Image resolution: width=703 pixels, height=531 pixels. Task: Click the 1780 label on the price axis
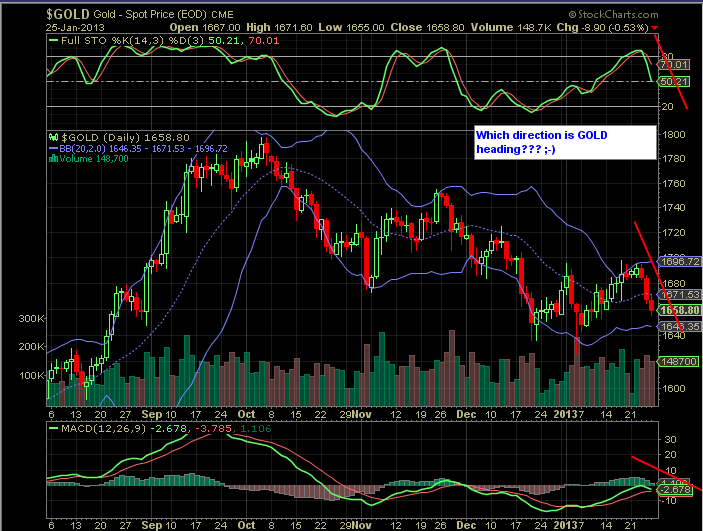[x=673, y=159]
